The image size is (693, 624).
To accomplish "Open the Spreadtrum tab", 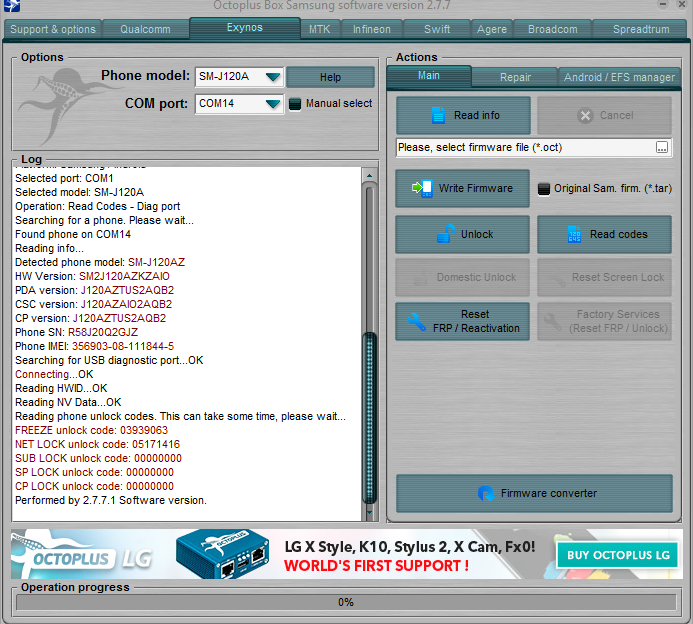I will pyautogui.click(x=641, y=29).
